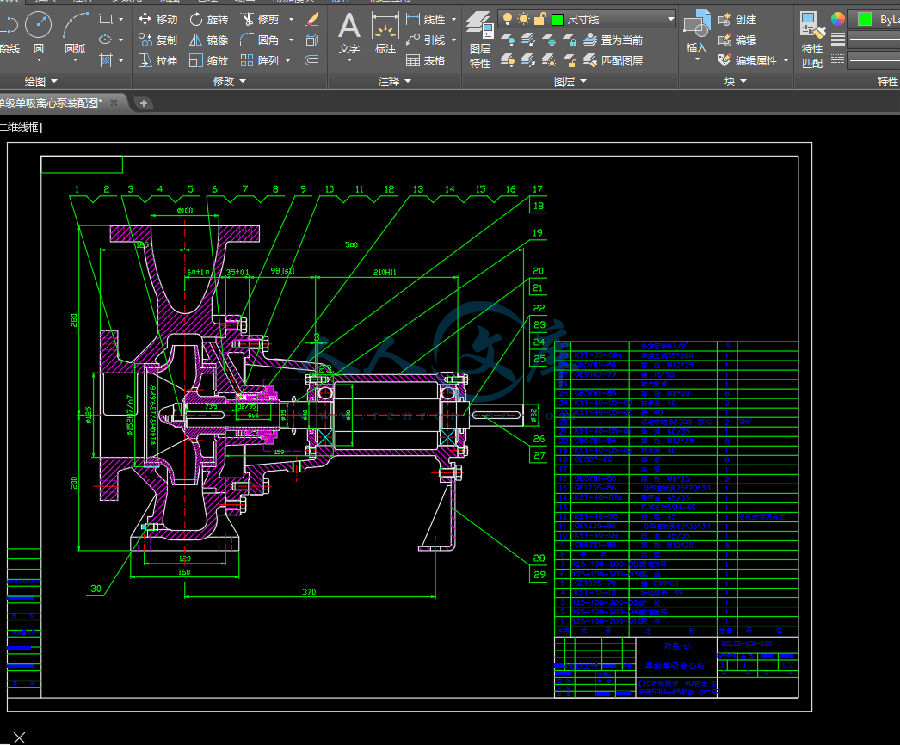Screen dimensions: 900x745
Task: Click Create block (创建) button
Action: click(x=737, y=20)
